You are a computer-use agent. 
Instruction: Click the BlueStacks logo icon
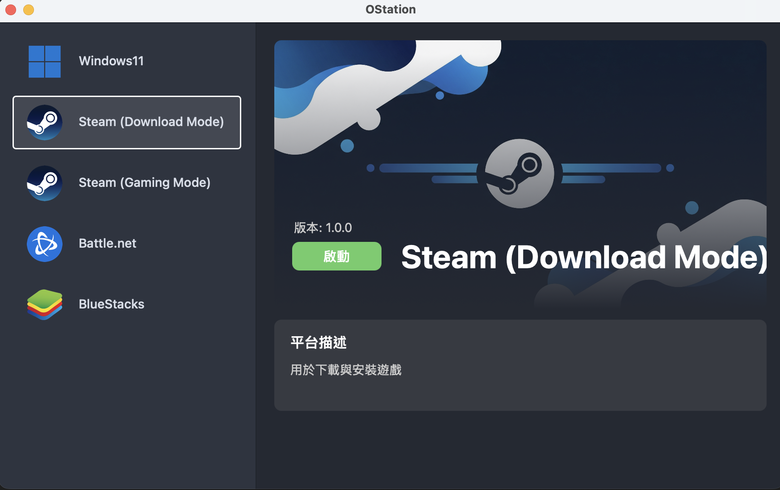tap(45, 304)
